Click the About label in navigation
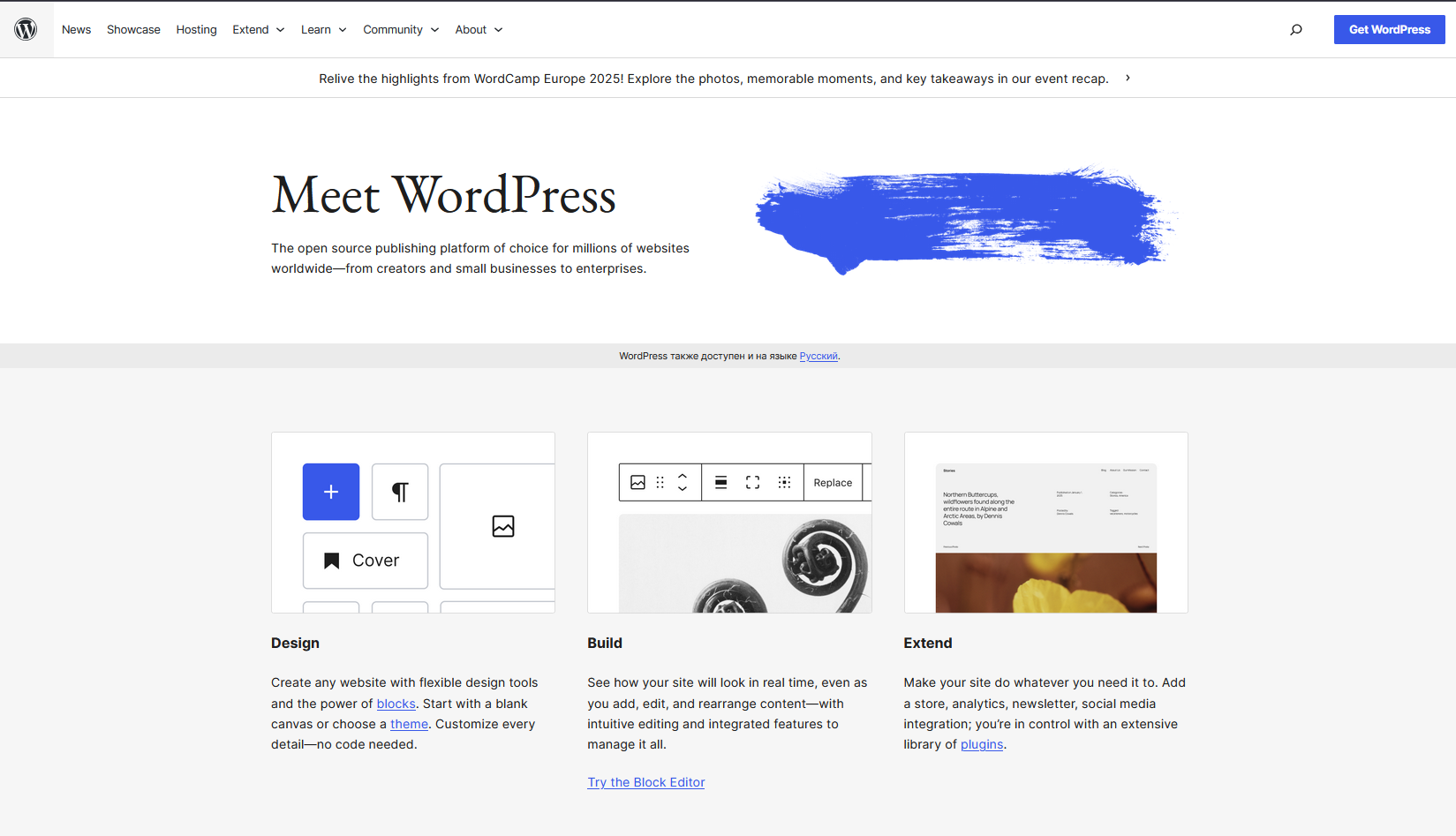Image resolution: width=1456 pixels, height=836 pixels. pos(471,30)
